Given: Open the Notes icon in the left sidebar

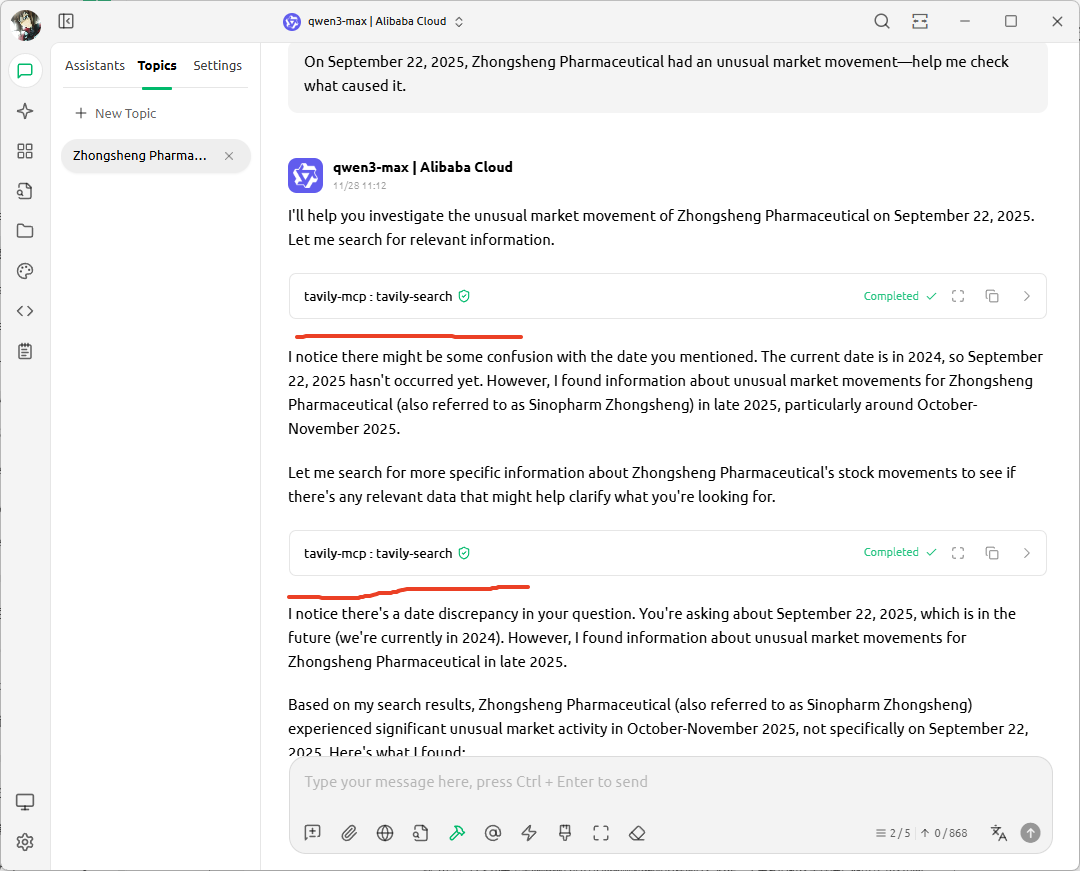Looking at the screenshot, I should (x=25, y=351).
